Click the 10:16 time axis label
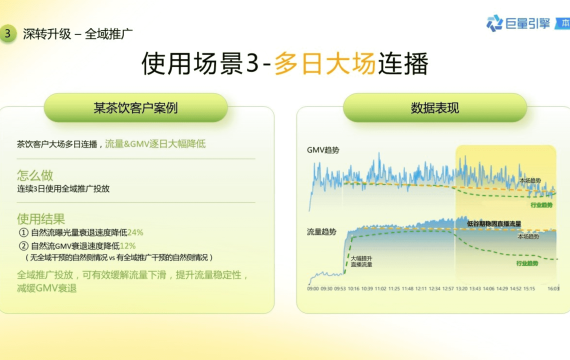Viewport: 570px width, 360px height. [353, 288]
